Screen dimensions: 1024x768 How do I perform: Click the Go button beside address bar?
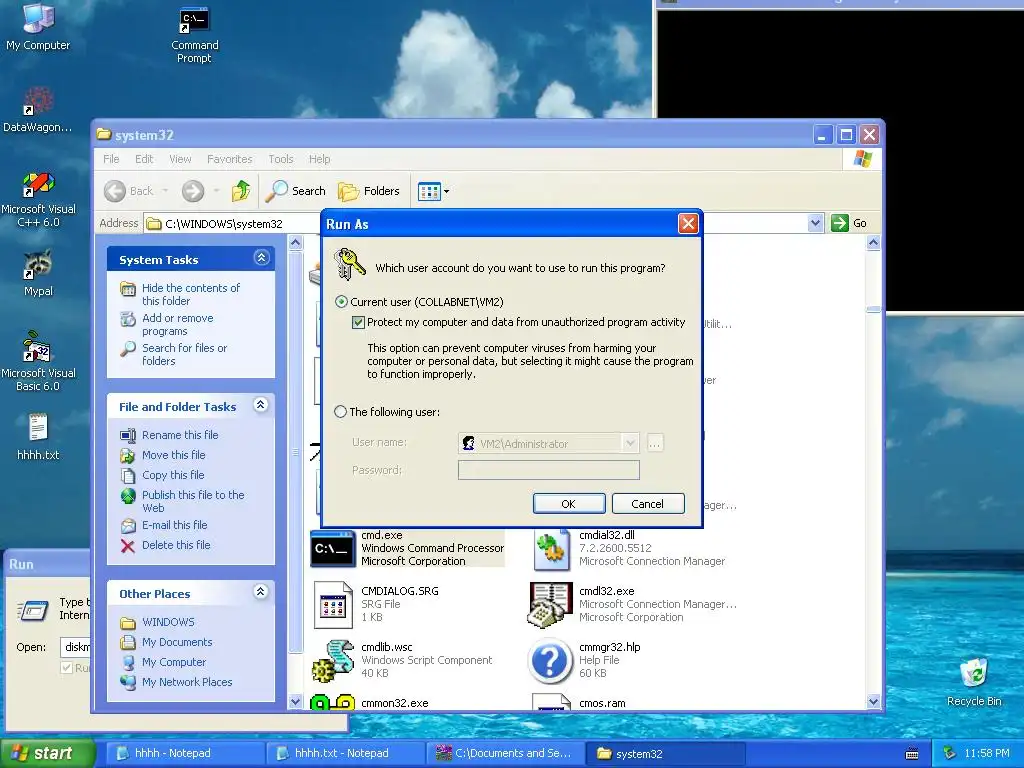(850, 223)
